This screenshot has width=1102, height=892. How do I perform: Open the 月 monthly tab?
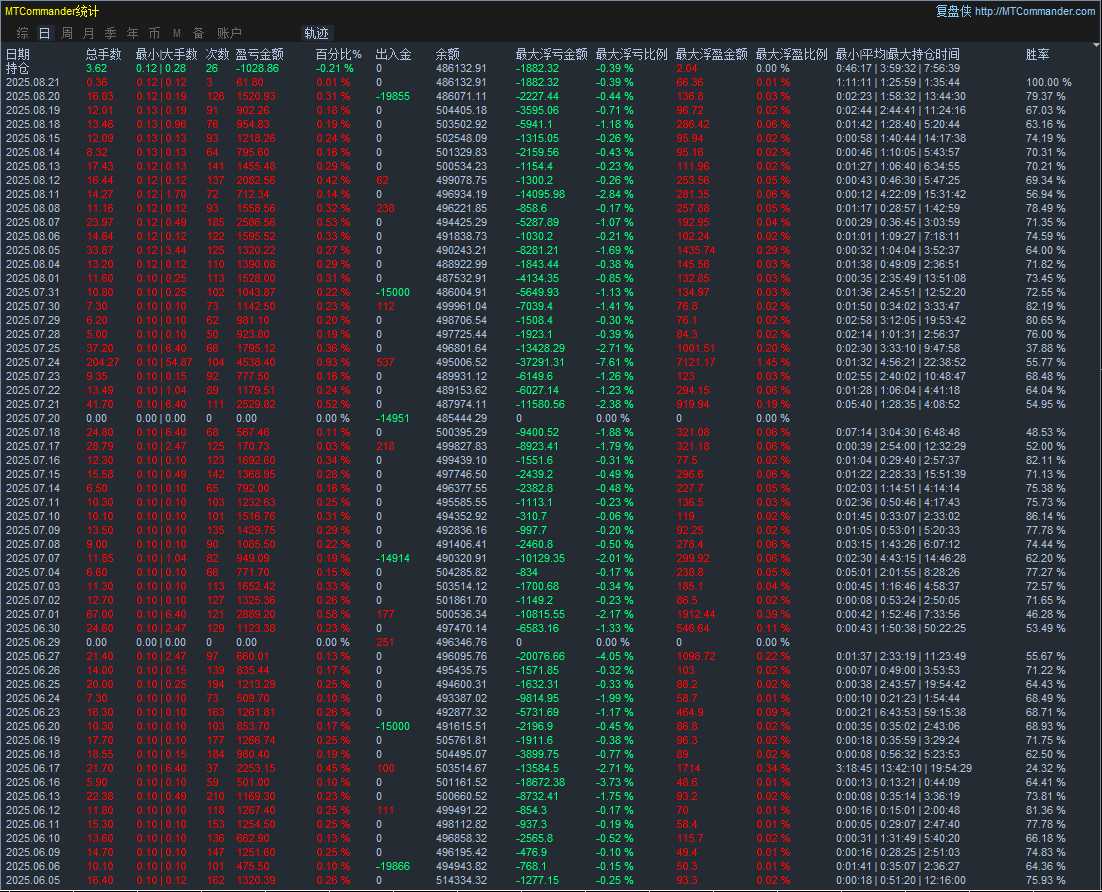[x=89, y=33]
